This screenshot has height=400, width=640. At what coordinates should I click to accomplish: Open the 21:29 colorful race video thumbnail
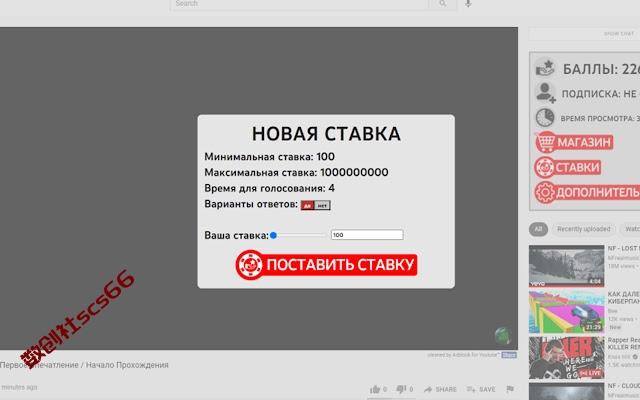click(x=567, y=312)
